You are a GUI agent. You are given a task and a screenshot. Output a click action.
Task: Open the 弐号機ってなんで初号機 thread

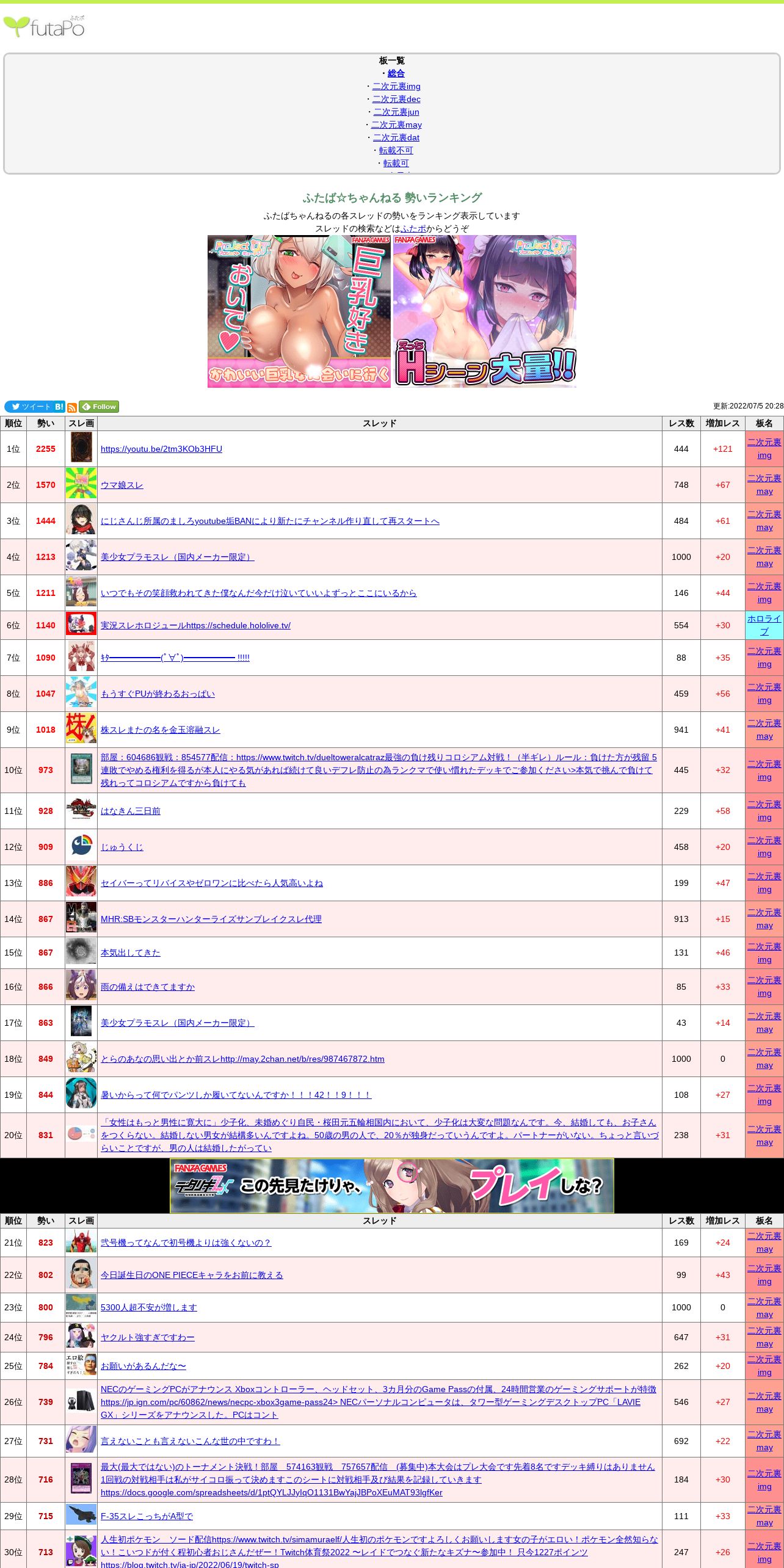coord(186,1243)
